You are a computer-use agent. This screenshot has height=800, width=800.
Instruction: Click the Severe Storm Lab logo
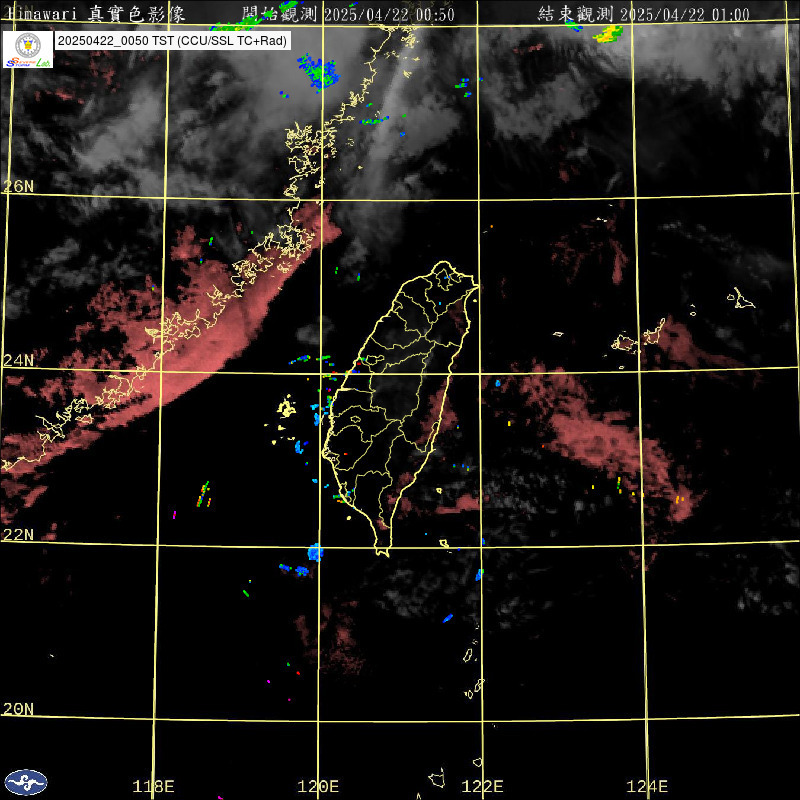(28, 49)
